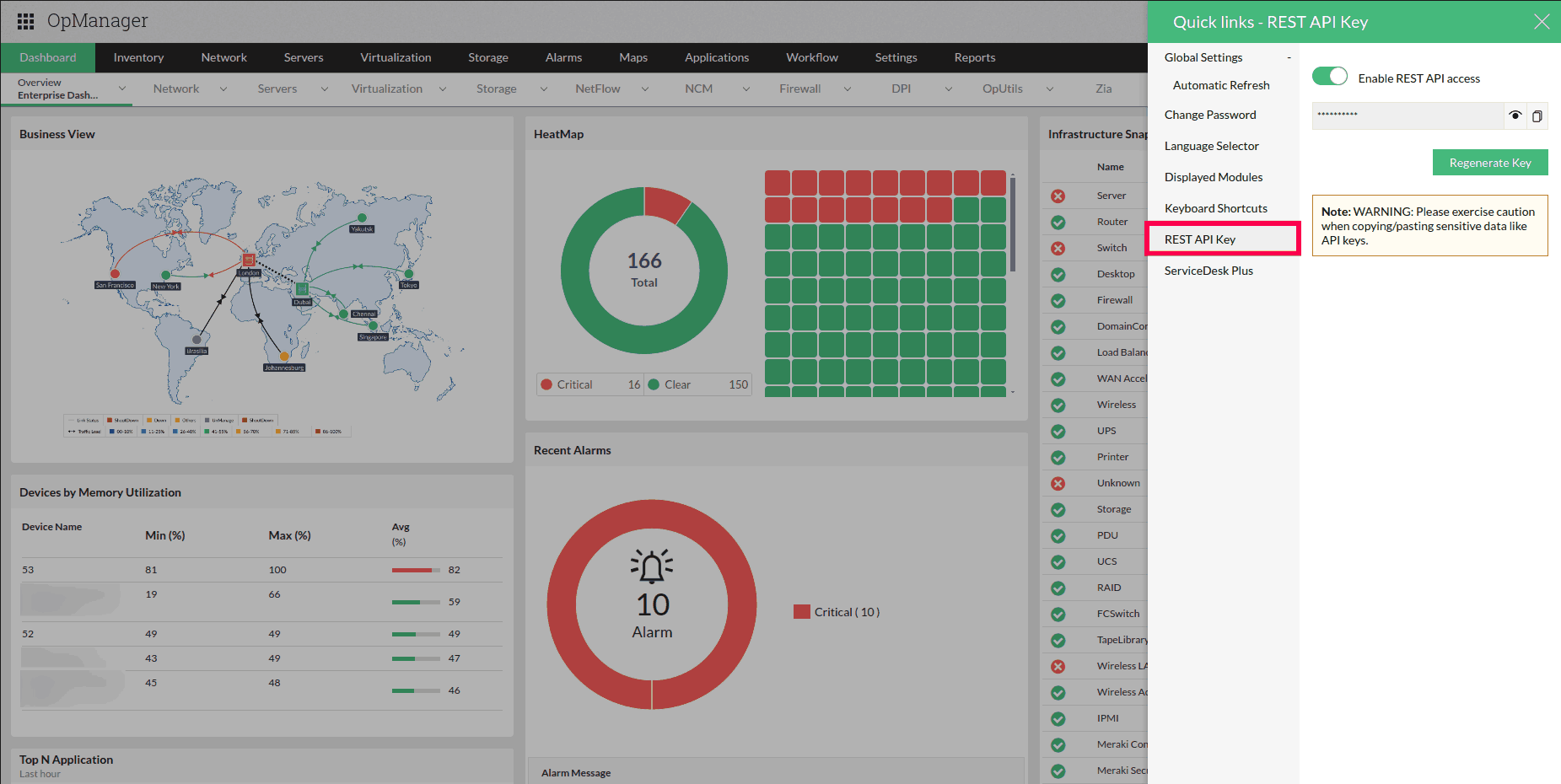Copy the REST API key to clipboard
Screen dimensions: 1561x784
(x=1537, y=115)
